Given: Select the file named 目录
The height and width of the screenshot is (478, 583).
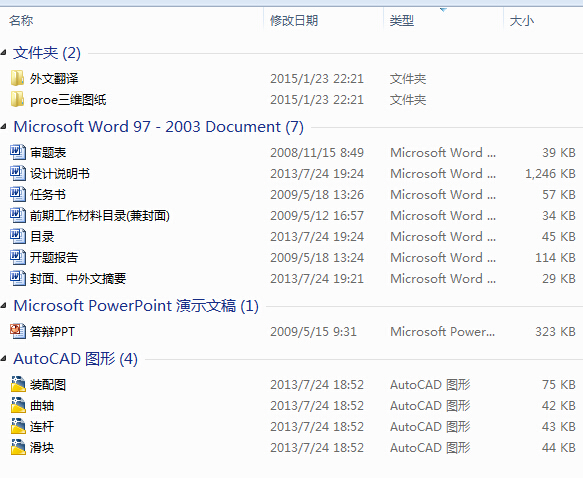Looking at the screenshot, I should pos(42,236).
